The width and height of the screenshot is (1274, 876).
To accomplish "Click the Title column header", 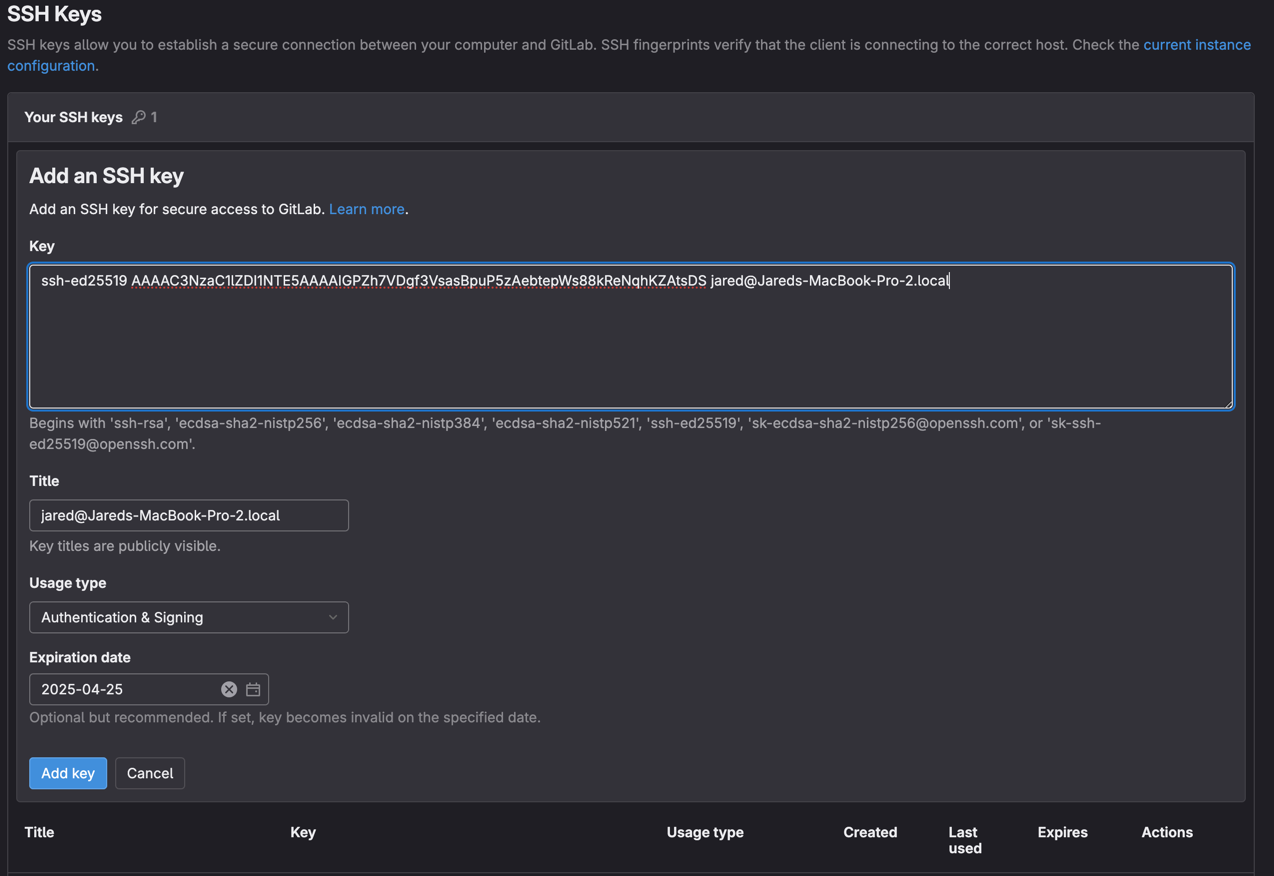I will coord(39,832).
